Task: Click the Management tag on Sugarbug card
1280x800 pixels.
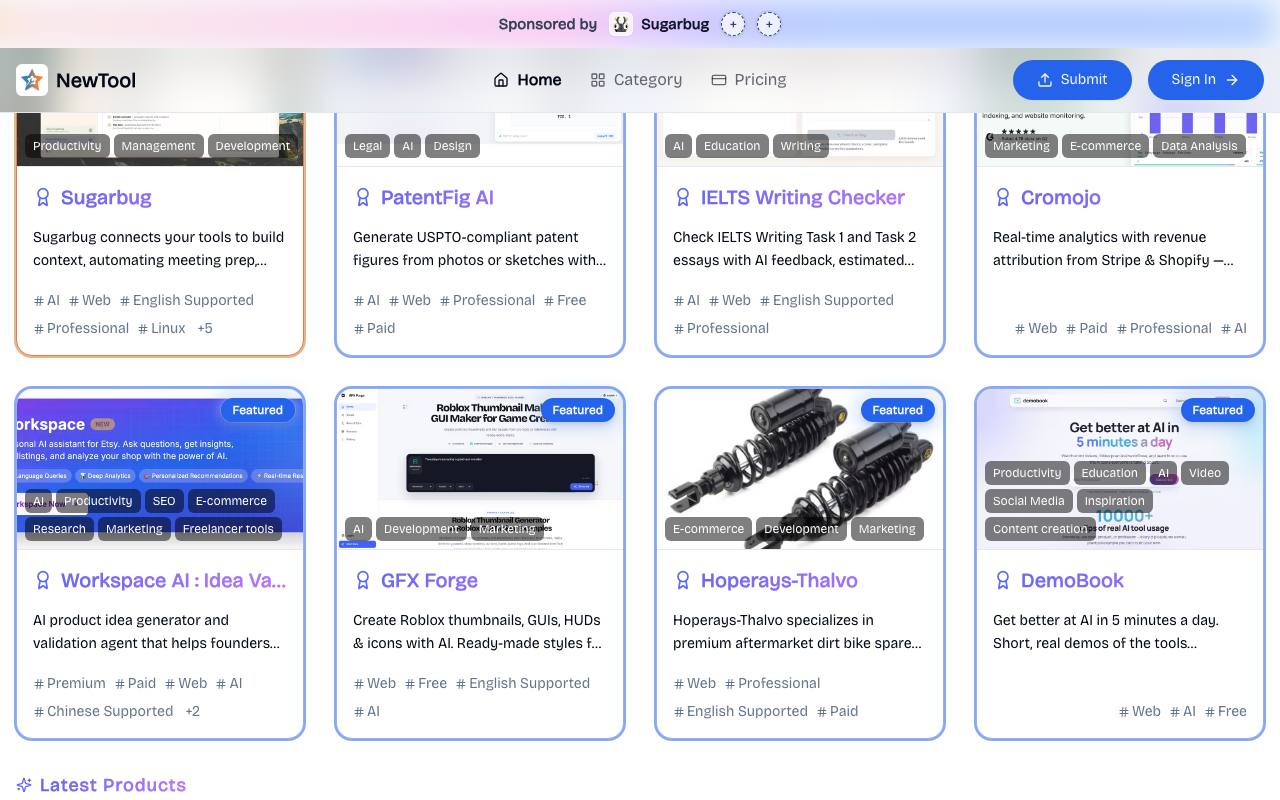Action: 158,146
